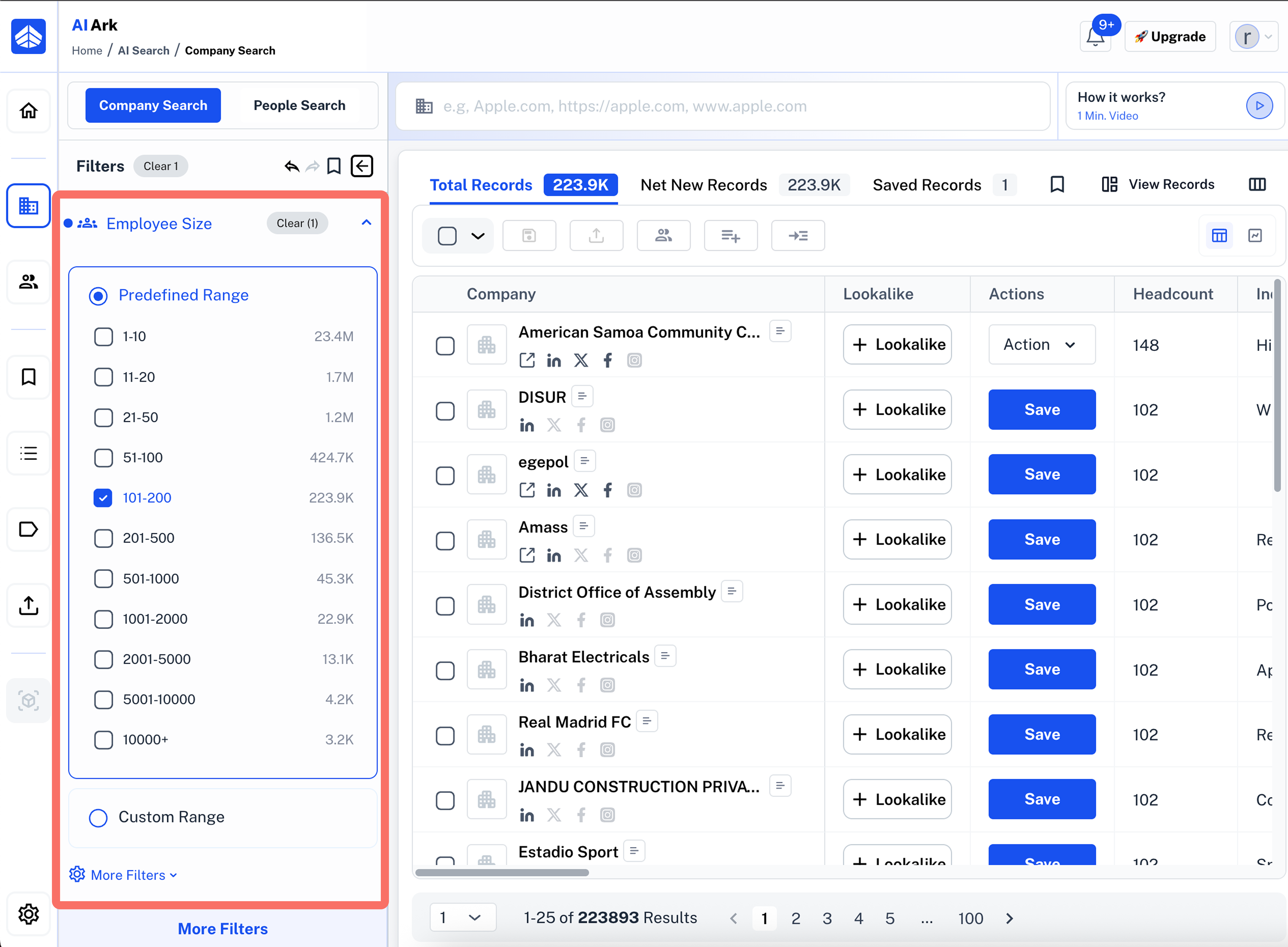Image resolution: width=1288 pixels, height=947 pixels.
Task: Open DISUR description note icon
Action: (x=582, y=396)
